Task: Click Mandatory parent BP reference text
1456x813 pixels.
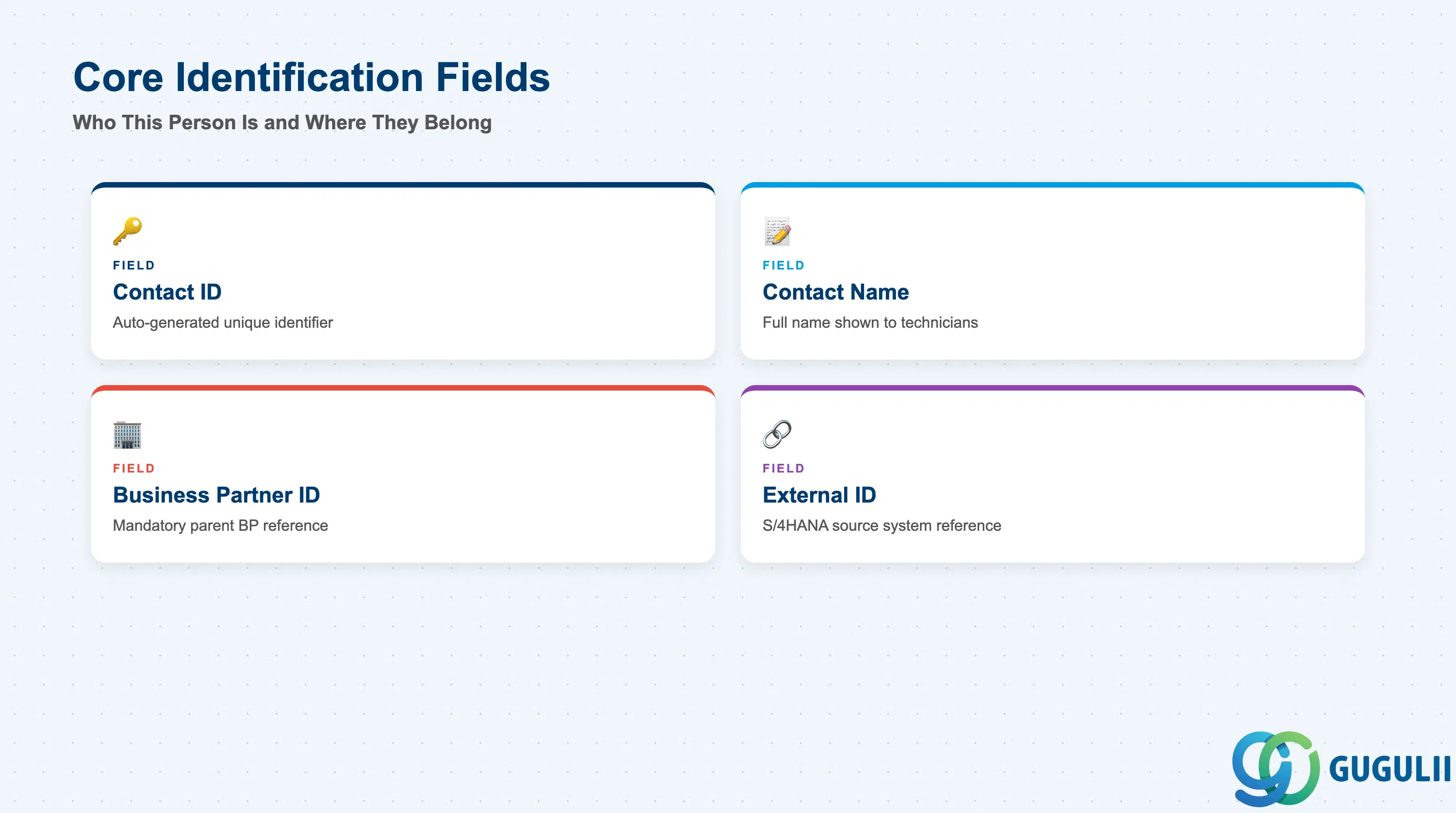Action: [x=220, y=526]
